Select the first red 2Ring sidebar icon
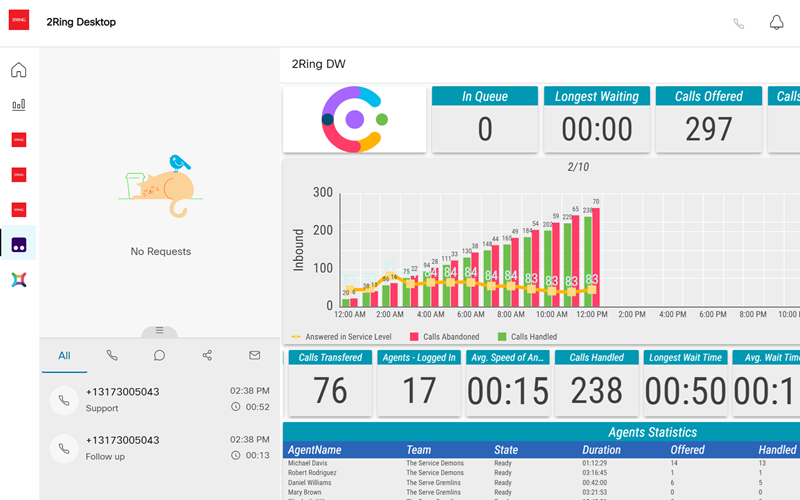The width and height of the screenshot is (800, 500). (19, 140)
